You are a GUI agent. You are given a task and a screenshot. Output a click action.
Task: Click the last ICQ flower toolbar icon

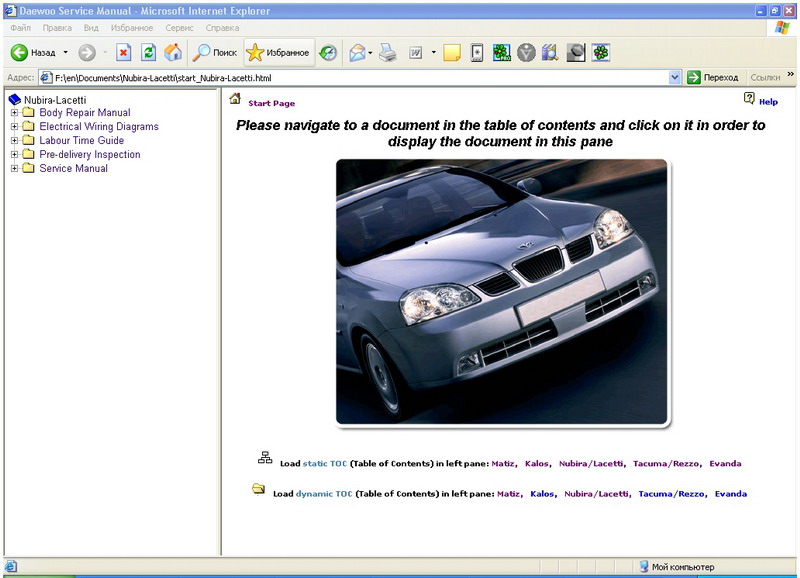601,53
